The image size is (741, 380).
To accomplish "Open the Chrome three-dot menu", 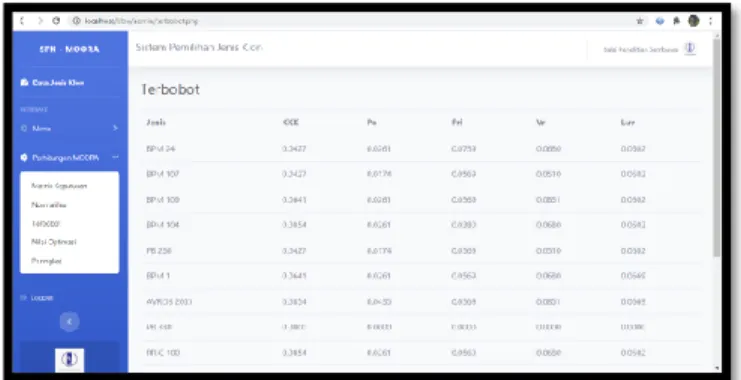I will click(711, 21).
